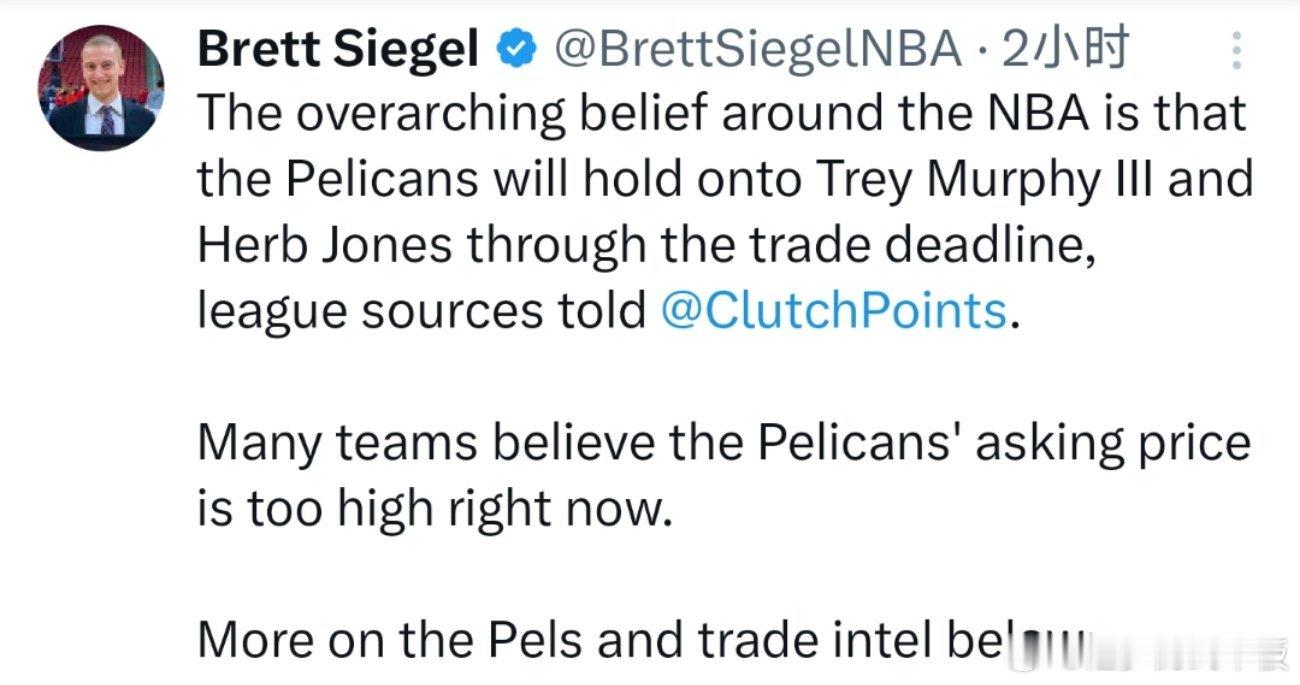This screenshot has width=1300, height=685.
Task: Click the "asking price" phrase
Action: tap(1113, 443)
